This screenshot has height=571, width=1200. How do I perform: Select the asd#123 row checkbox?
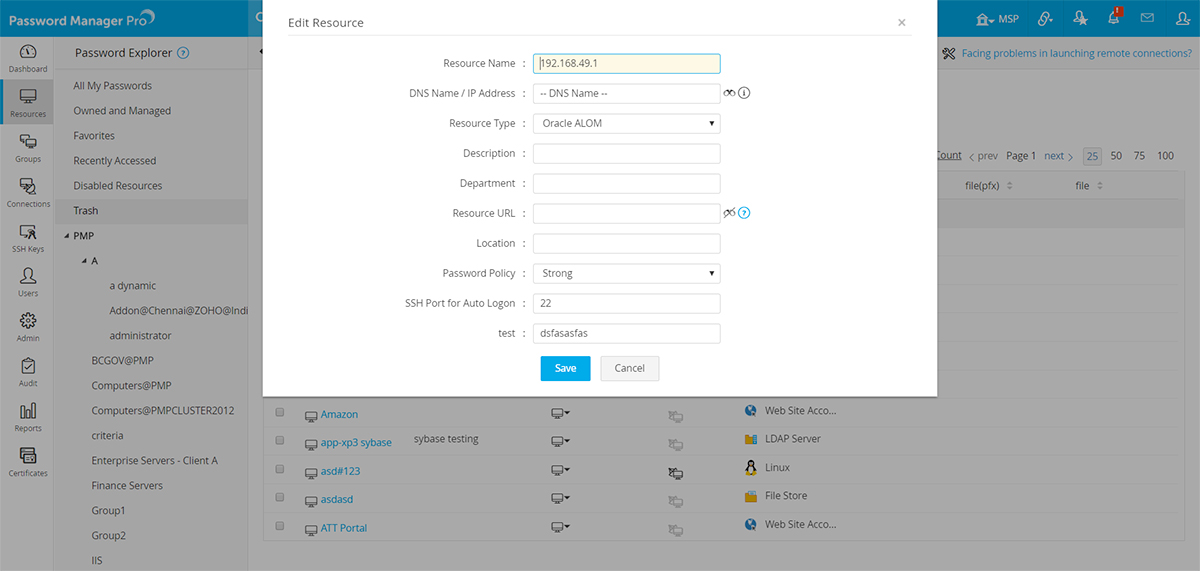point(280,470)
